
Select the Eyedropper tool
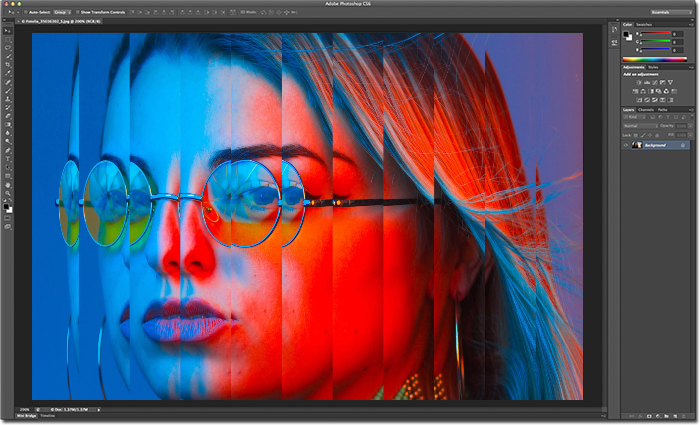(x=8, y=73)
